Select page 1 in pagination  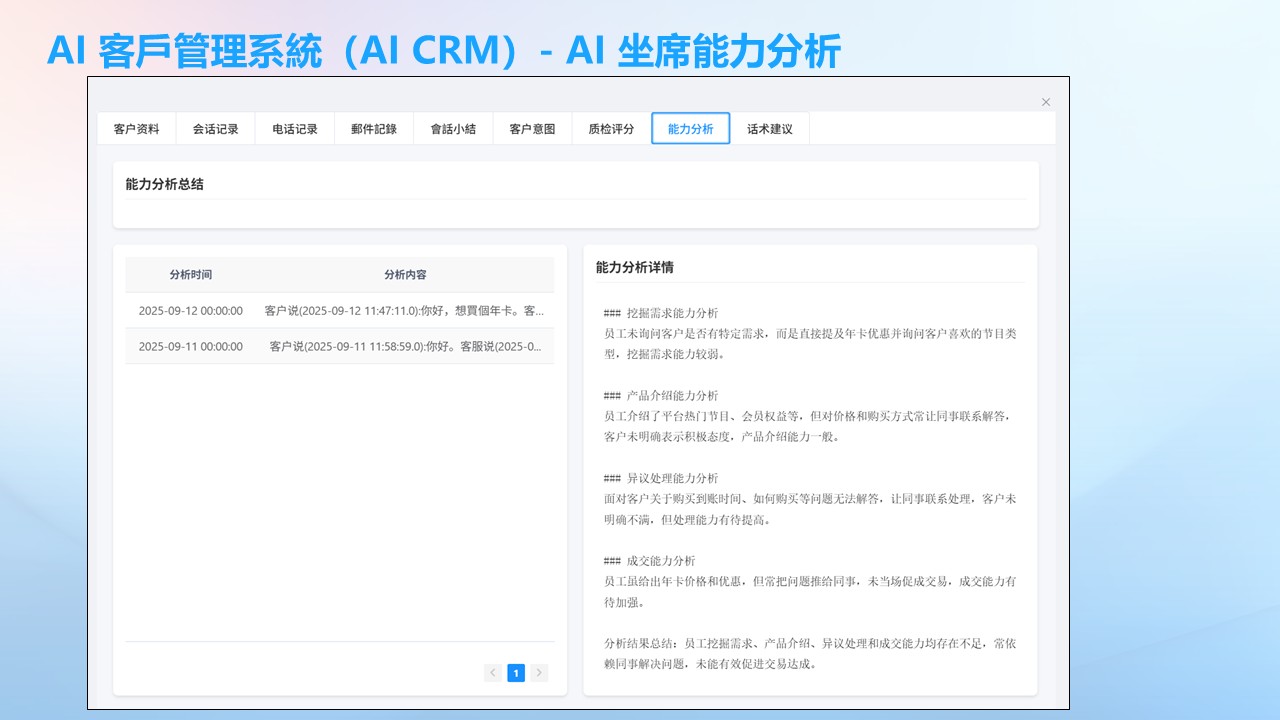[x=516, y=673]
